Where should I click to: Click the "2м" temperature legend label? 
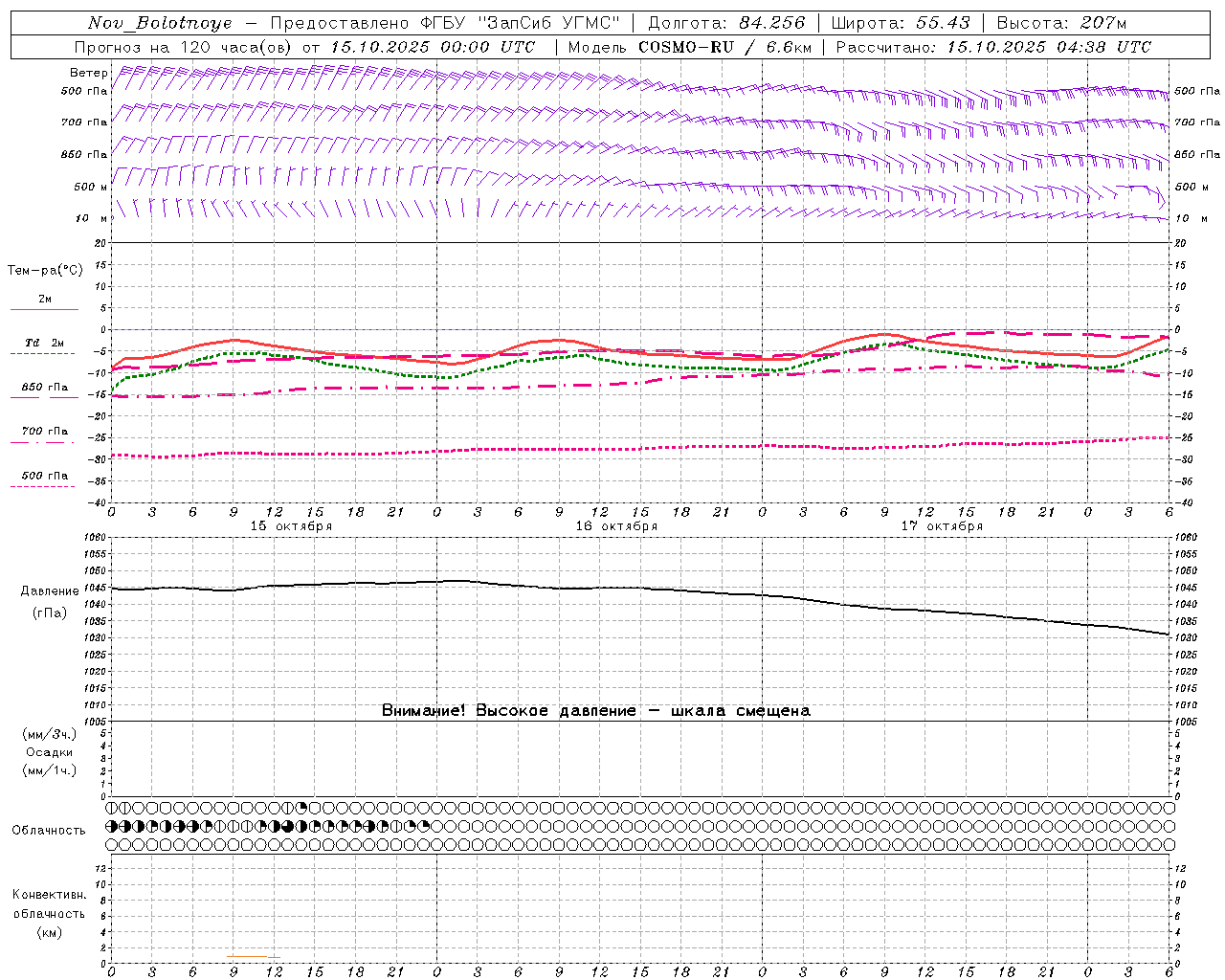pyautogui.click(x=45, y=299)
